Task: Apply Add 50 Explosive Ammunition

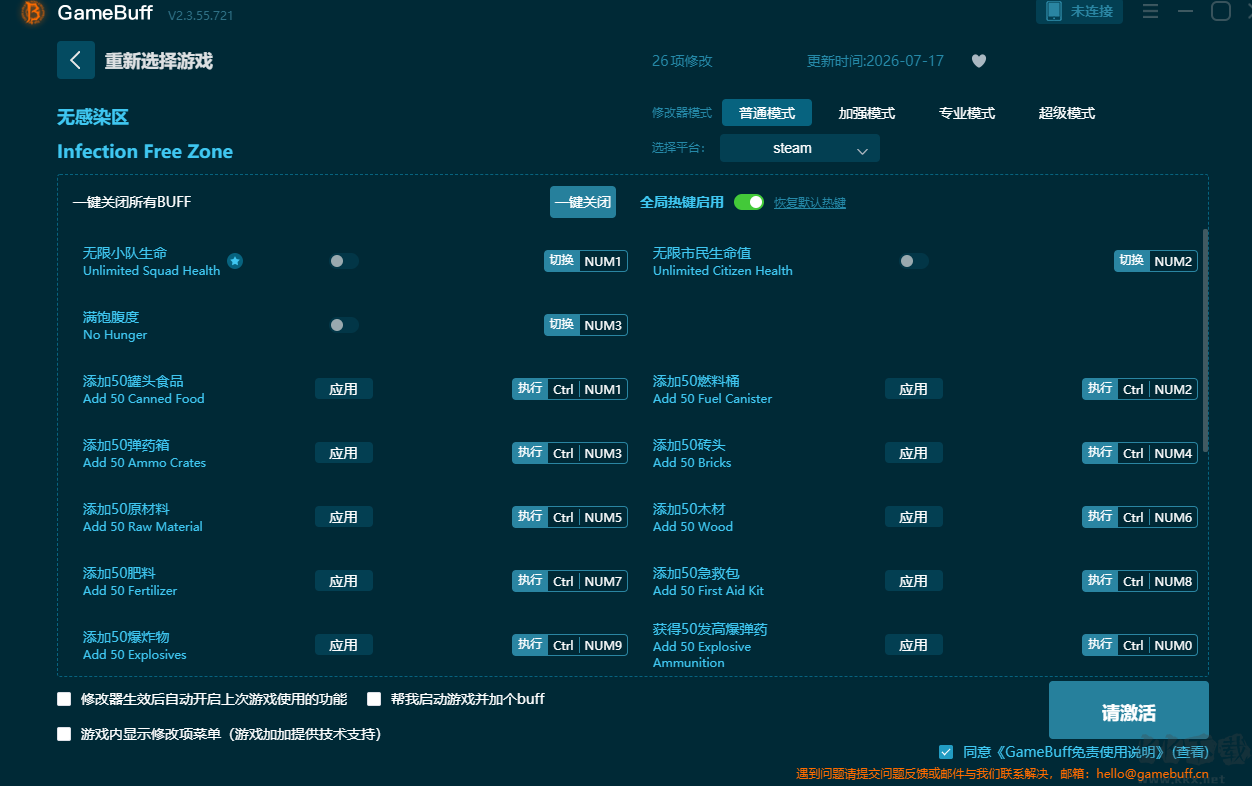Action: click(914, 645)
